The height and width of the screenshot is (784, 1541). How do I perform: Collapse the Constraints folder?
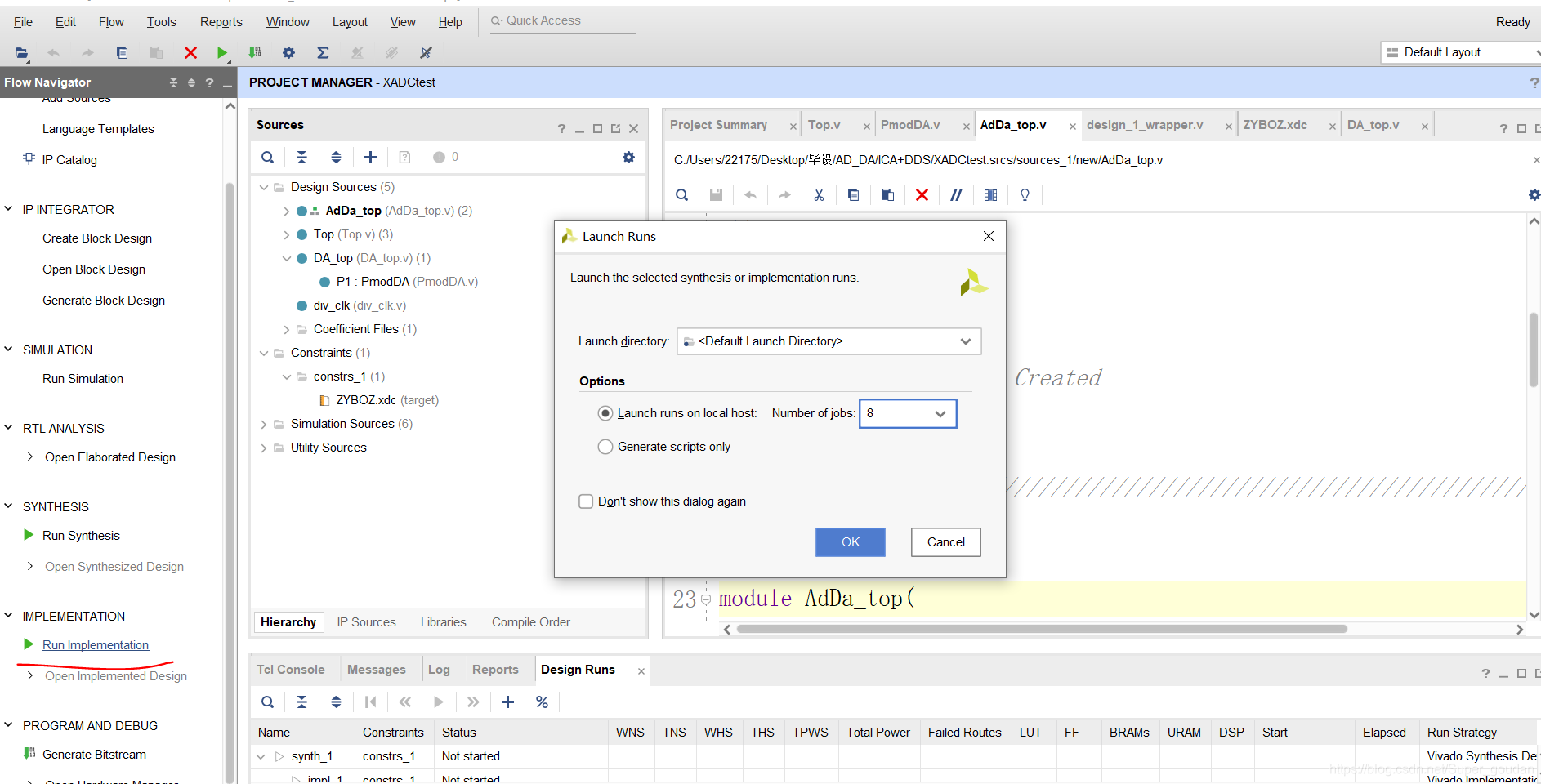tap(263, 353)
